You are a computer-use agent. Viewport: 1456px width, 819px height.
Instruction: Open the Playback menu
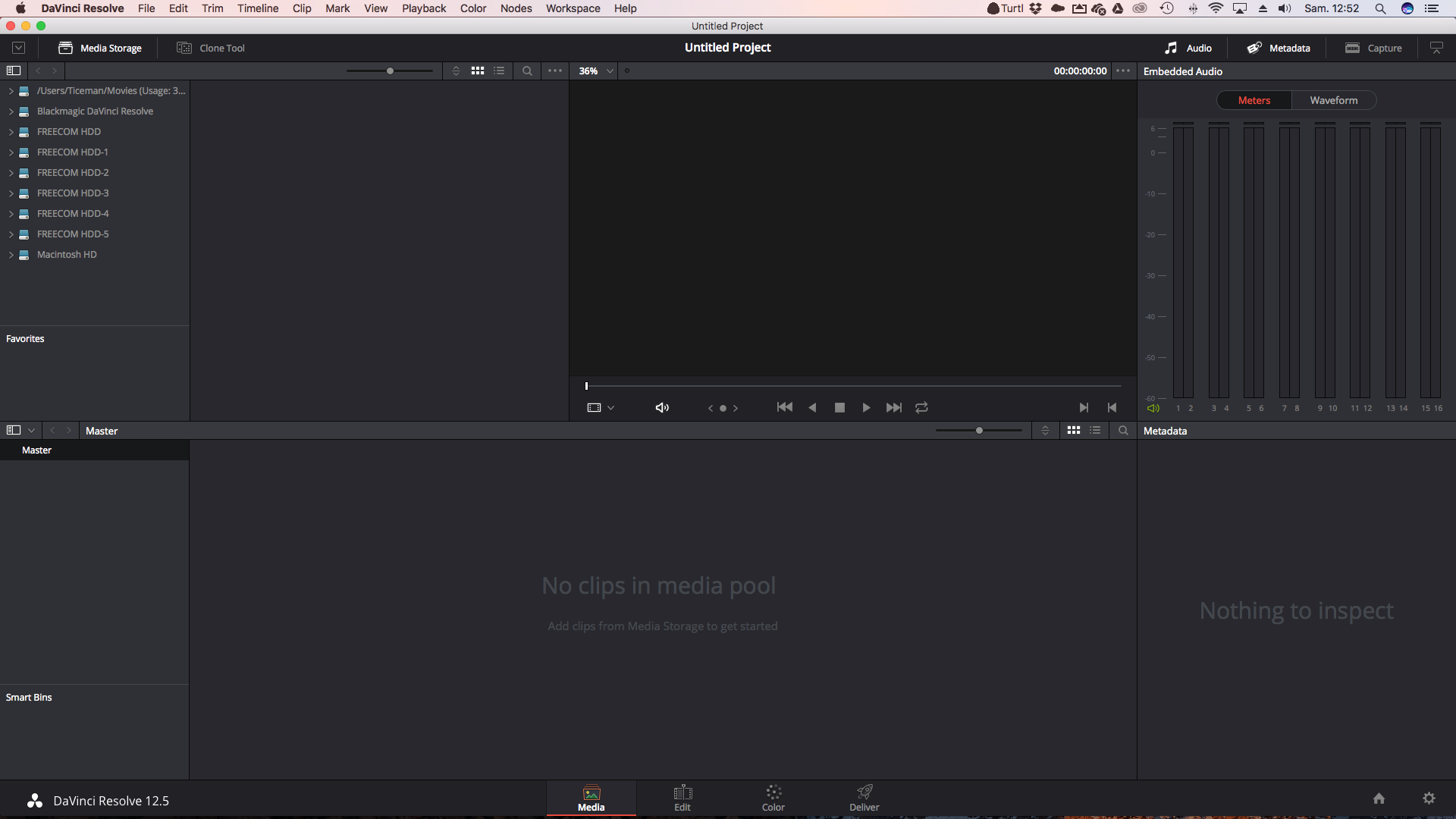[423, 8]
